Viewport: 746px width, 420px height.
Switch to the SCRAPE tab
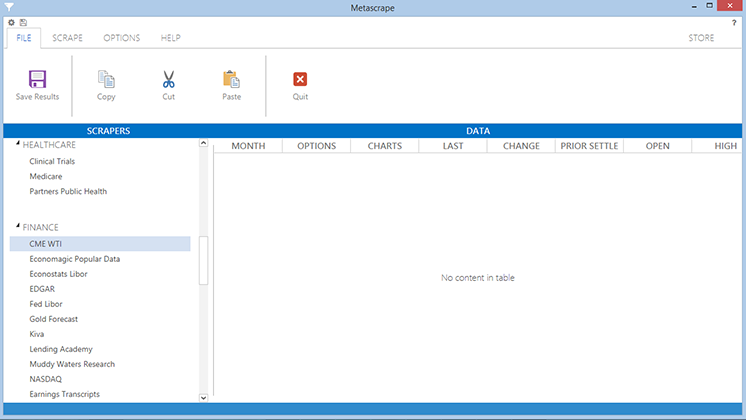pyautogui.click(x=67, y=38)
